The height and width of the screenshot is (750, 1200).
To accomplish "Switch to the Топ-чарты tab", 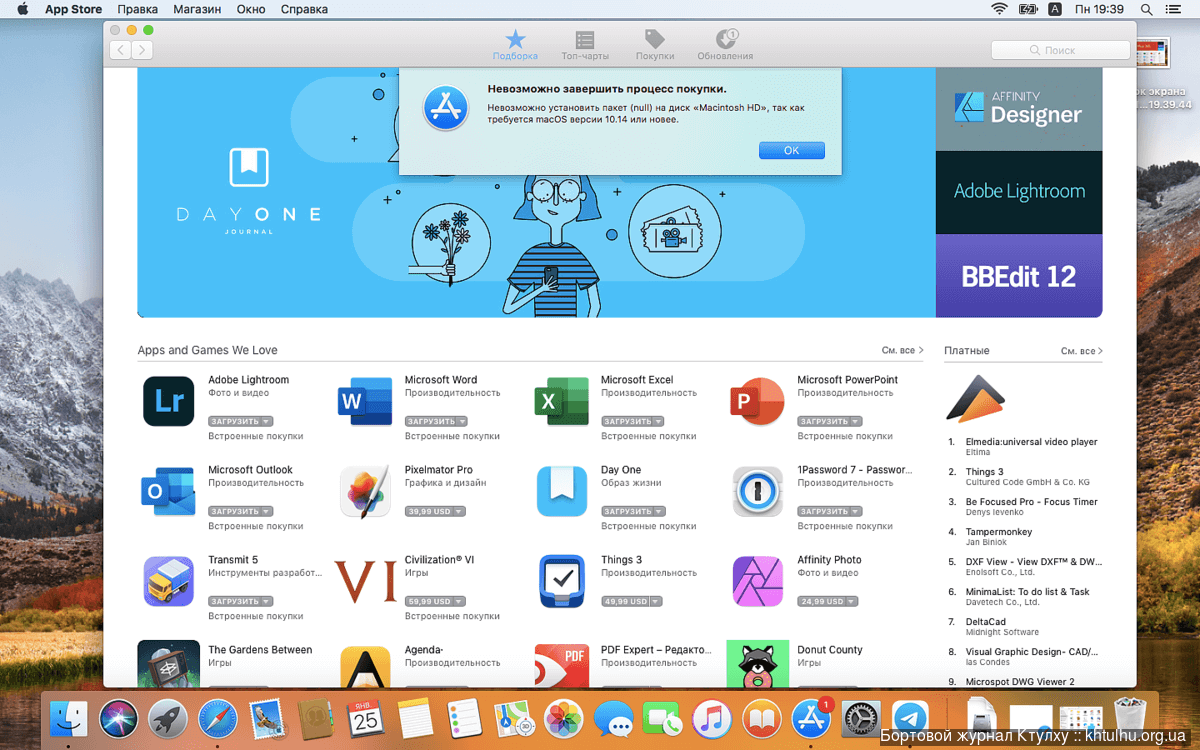I will pos(585,45).
